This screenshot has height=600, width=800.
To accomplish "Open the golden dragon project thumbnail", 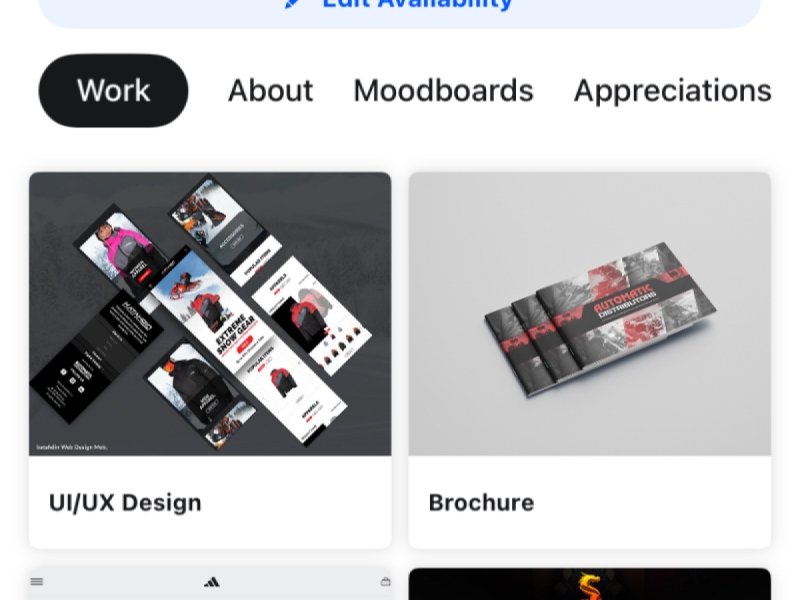I will point(590,584).
